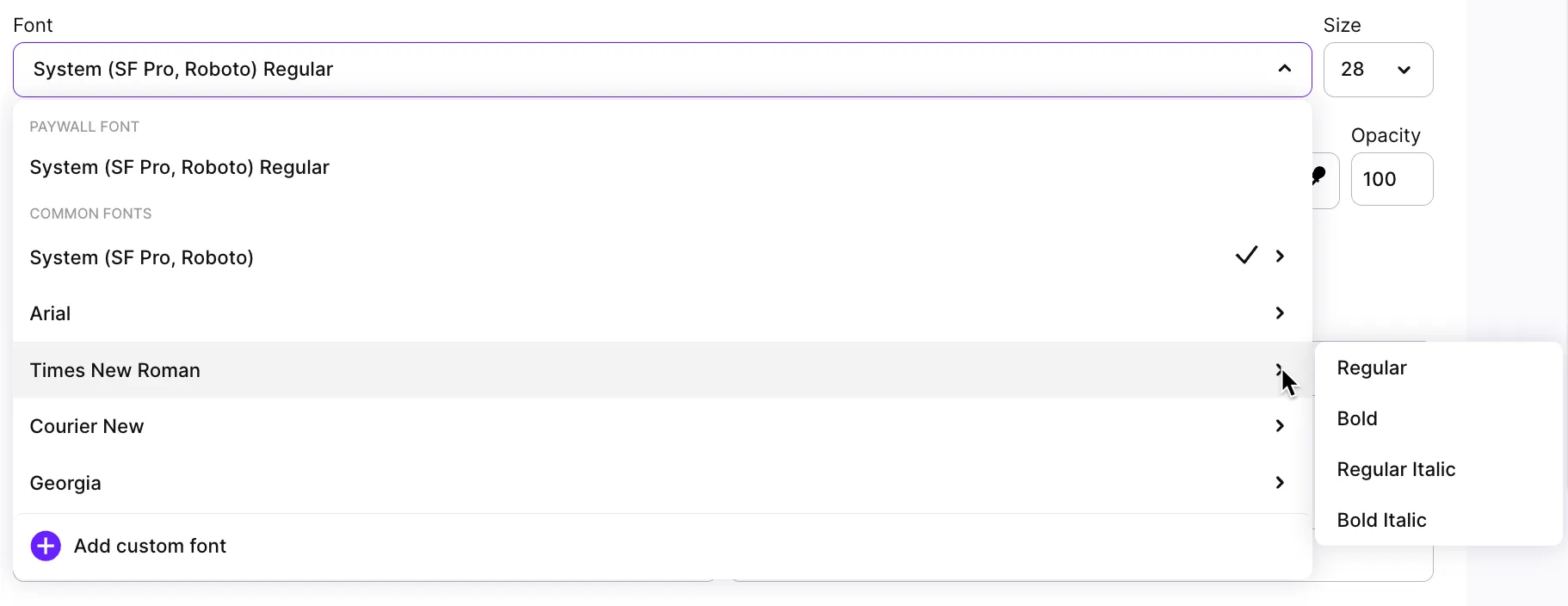Click Add custom font

tap(150, 547)
